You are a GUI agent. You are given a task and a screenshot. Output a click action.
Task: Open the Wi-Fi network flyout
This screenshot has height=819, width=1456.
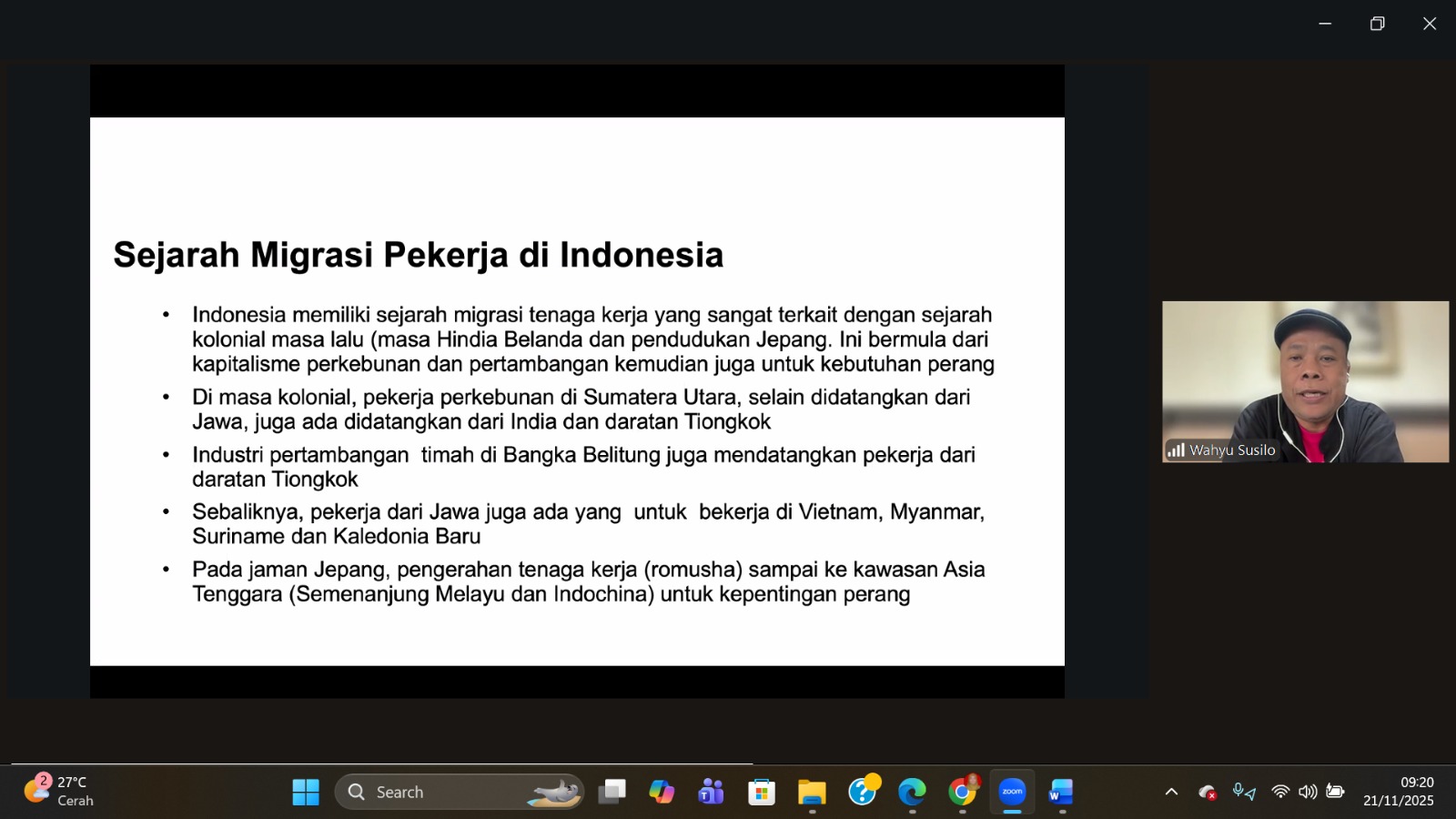point(1280,792)
